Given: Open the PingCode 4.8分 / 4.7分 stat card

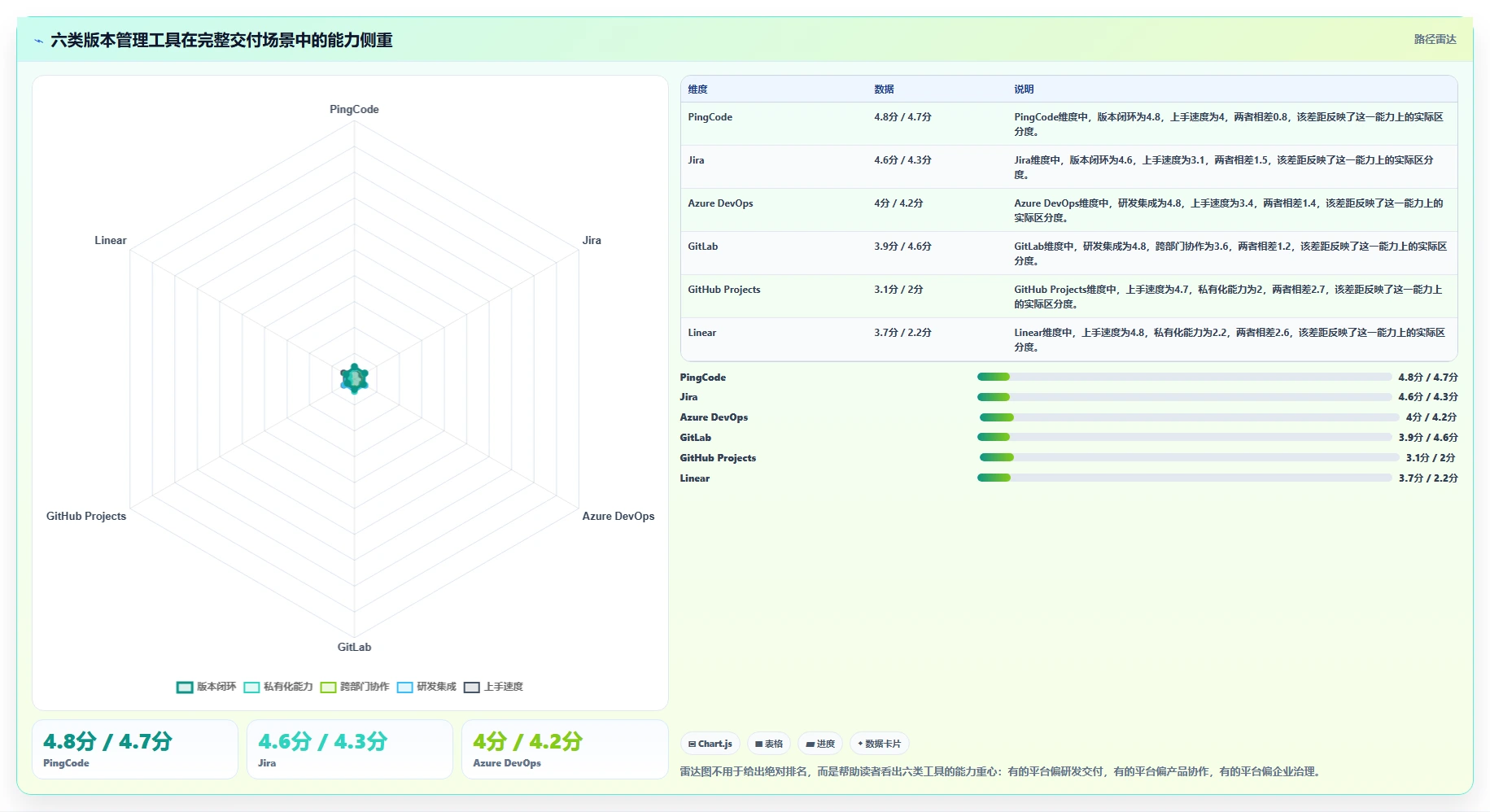Looking at the screenshot, I should [135, 749].
